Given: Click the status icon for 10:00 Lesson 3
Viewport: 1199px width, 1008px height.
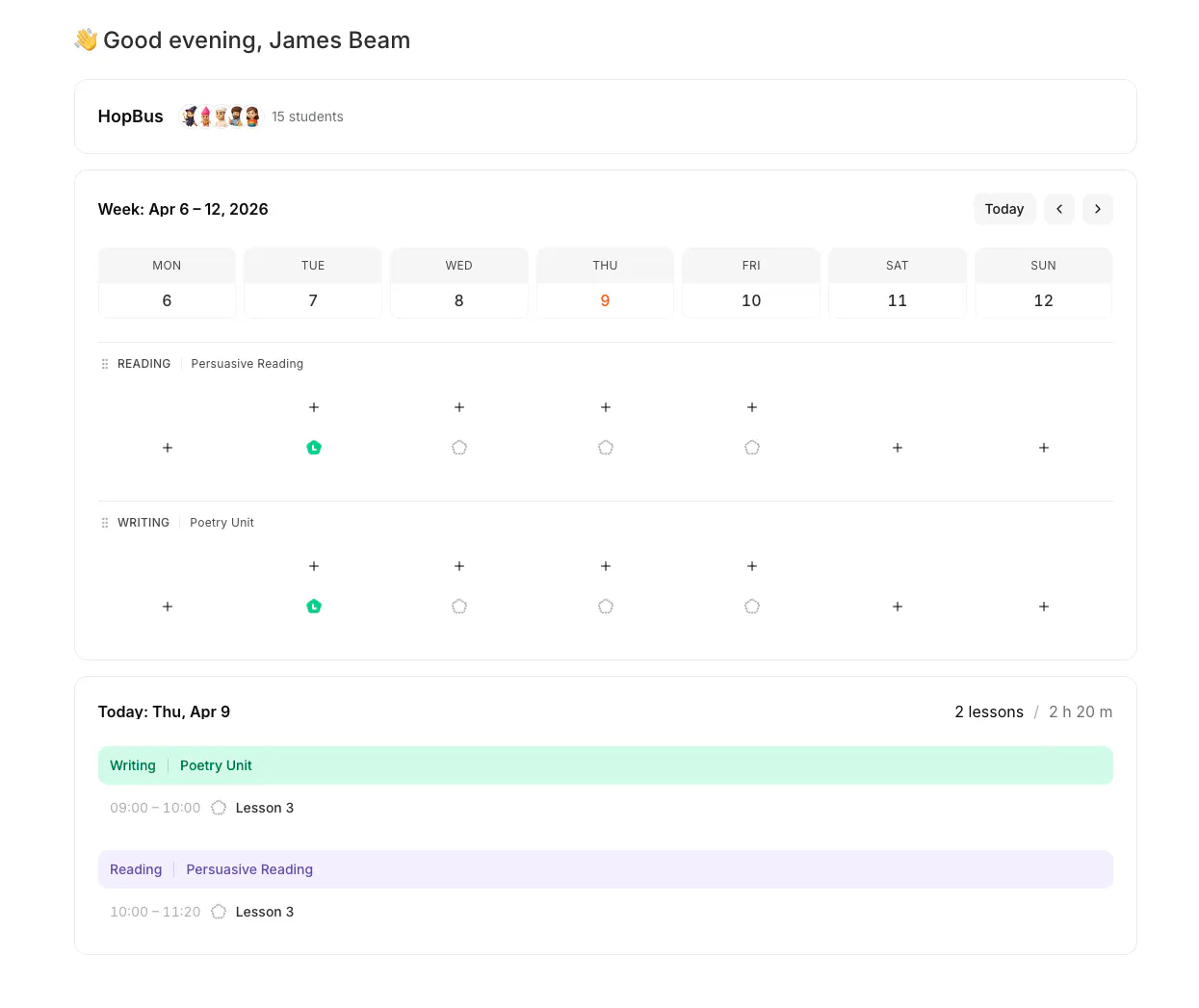Looking at the screenshot, I should click(x=219, y=912).
